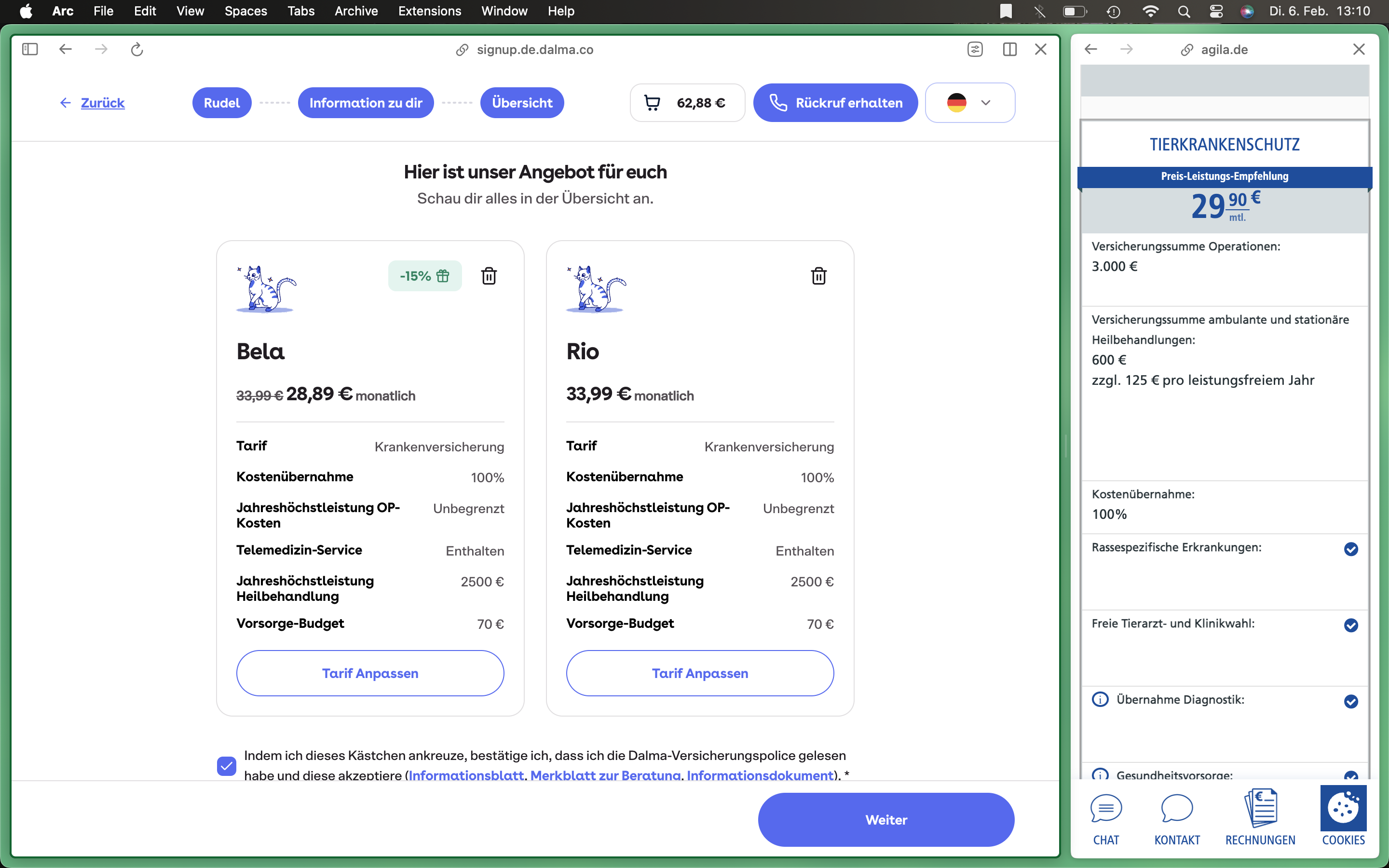1389x868 pixels.
Task: Click the TIERKRANKENSCHUTZ heading
Action: (1224, 144)
